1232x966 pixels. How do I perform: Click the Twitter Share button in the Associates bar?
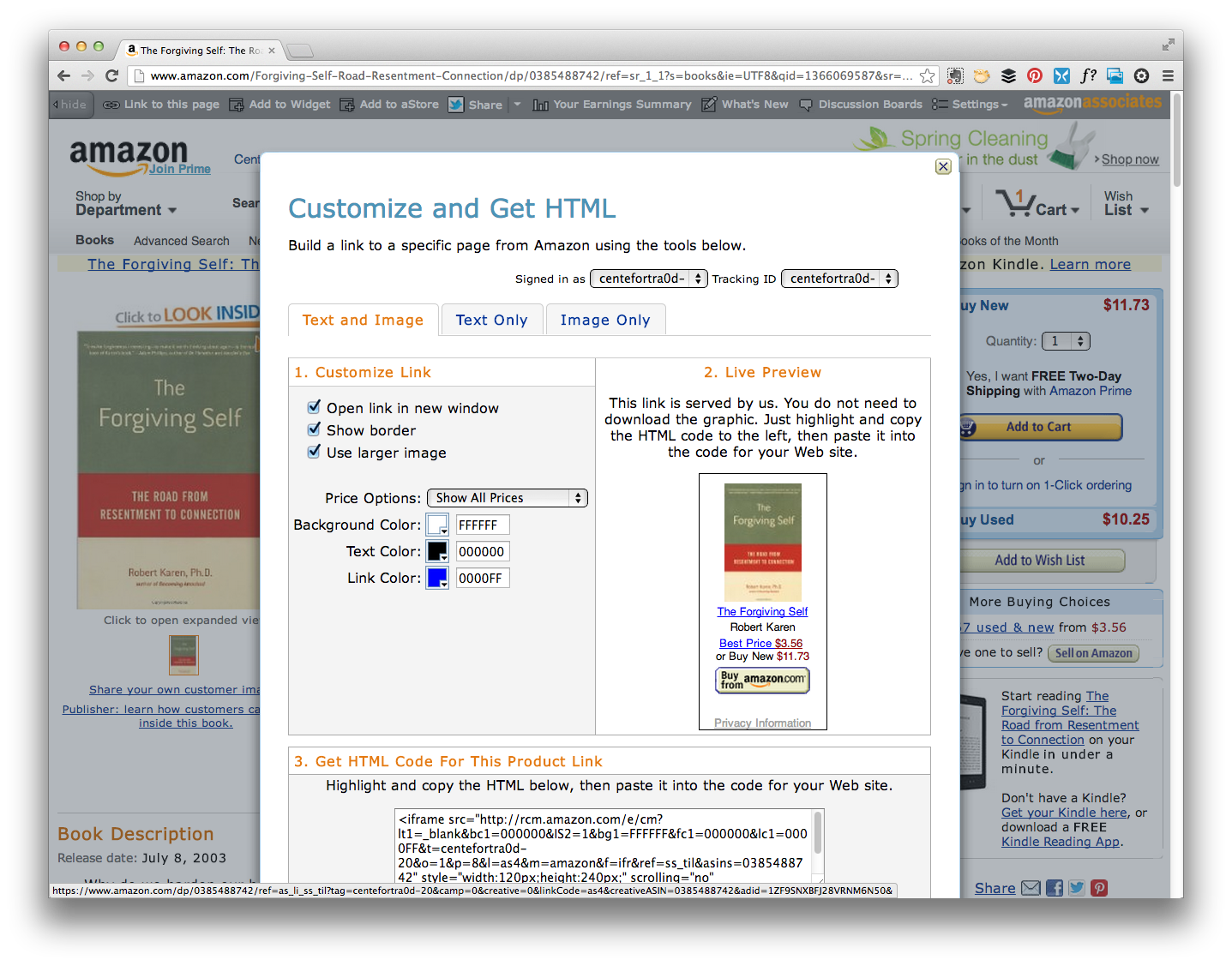476,105
